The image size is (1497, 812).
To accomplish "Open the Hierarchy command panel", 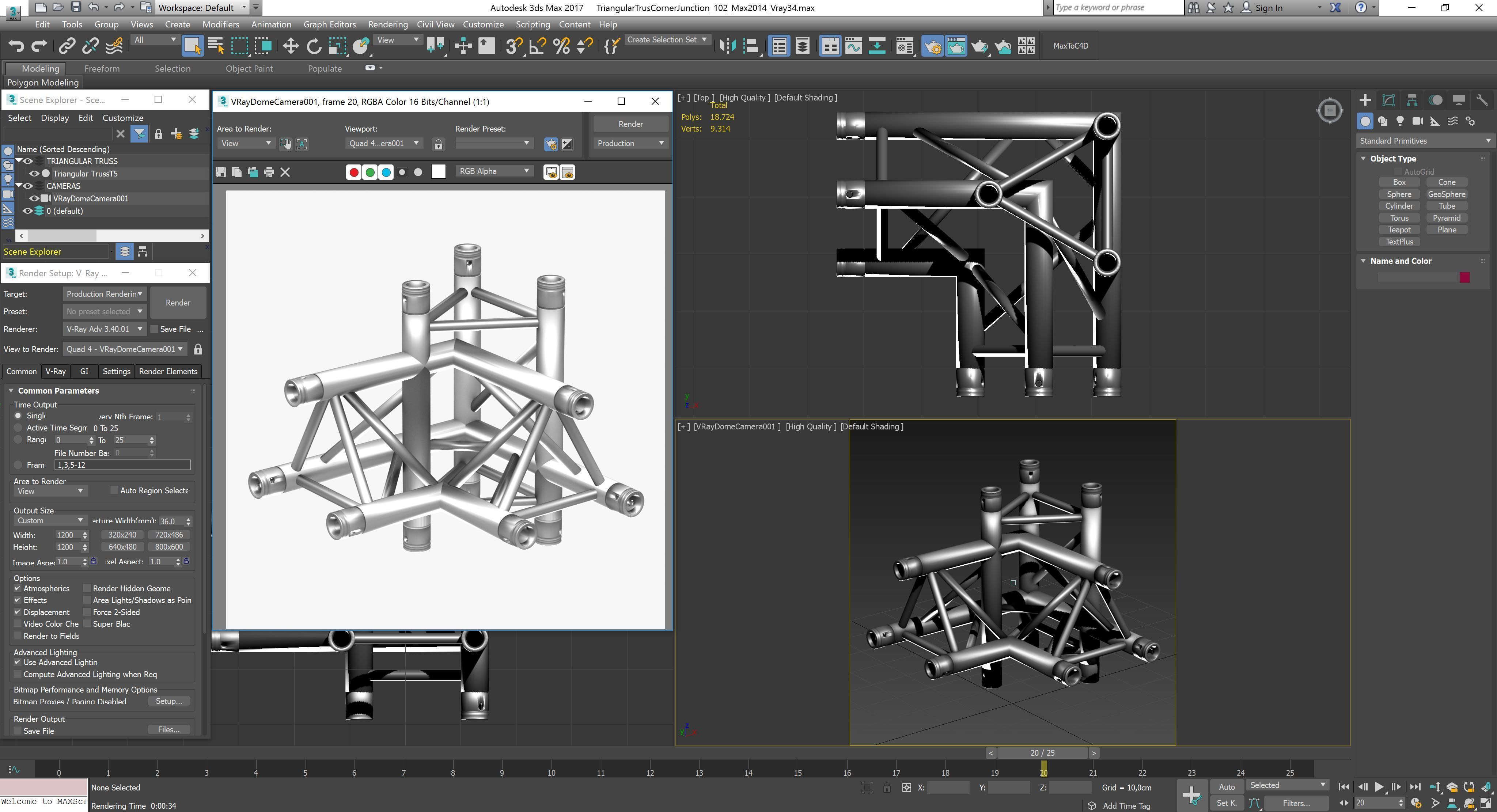I will 1411,100.
